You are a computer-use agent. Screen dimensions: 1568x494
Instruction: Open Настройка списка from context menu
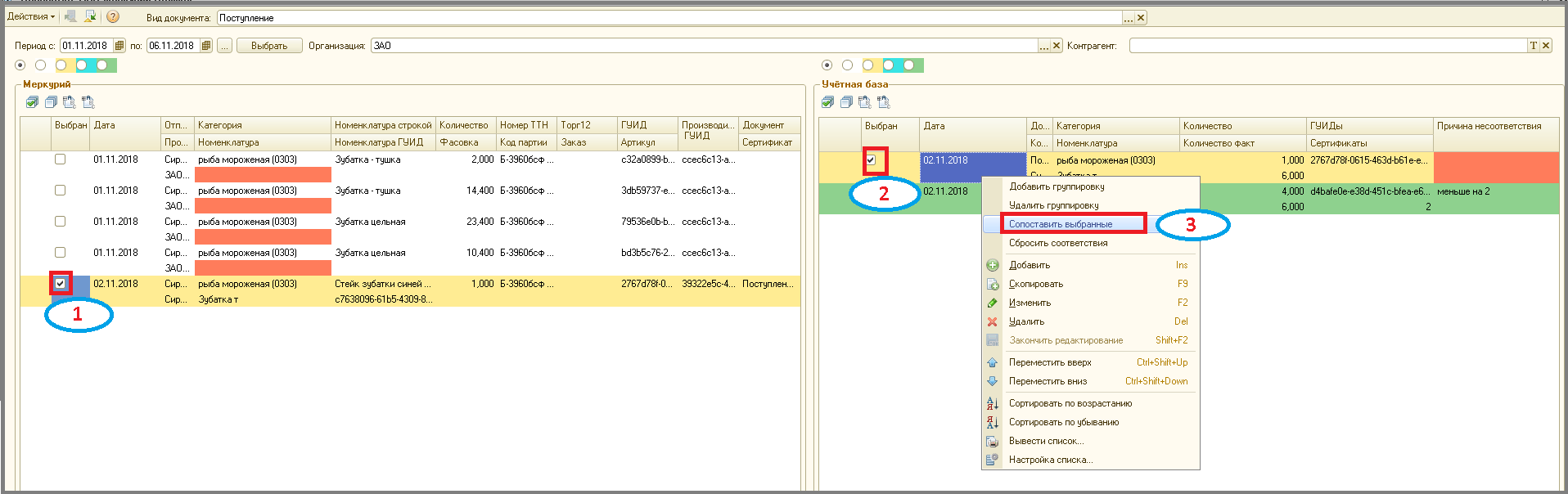[x=1090, y=460]
